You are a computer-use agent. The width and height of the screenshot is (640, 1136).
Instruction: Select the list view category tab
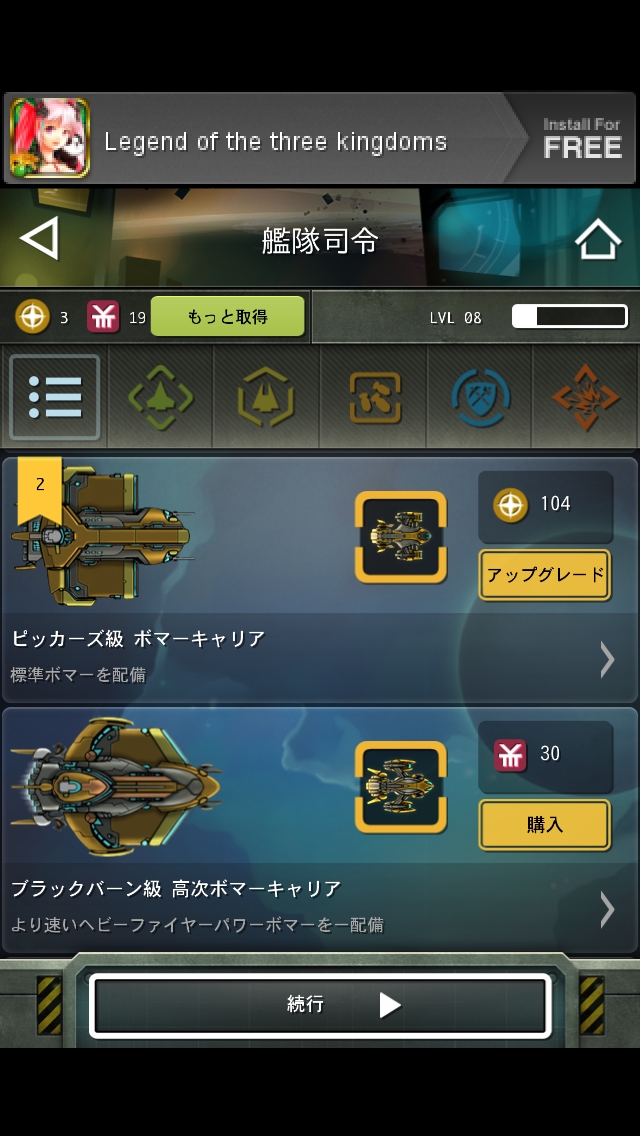tap(54, 397)
